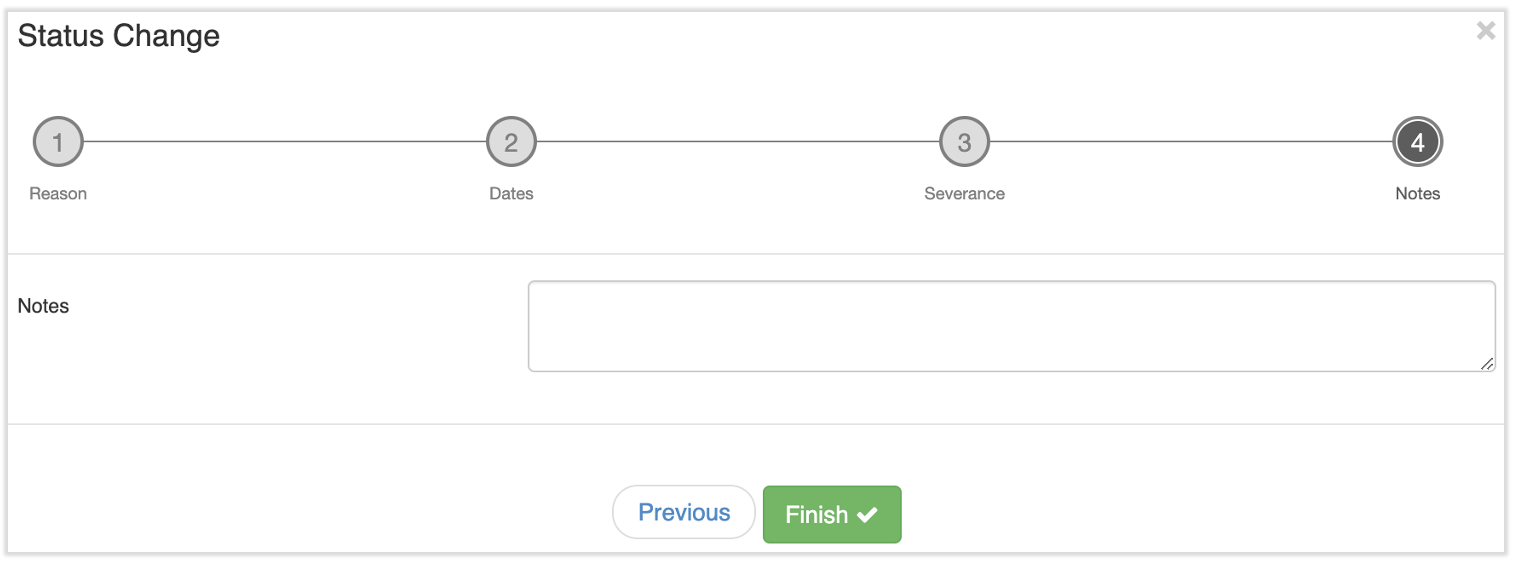Click progress line between steps 2 and 3
Screen dimensions: 1516x564
point(738,142)
